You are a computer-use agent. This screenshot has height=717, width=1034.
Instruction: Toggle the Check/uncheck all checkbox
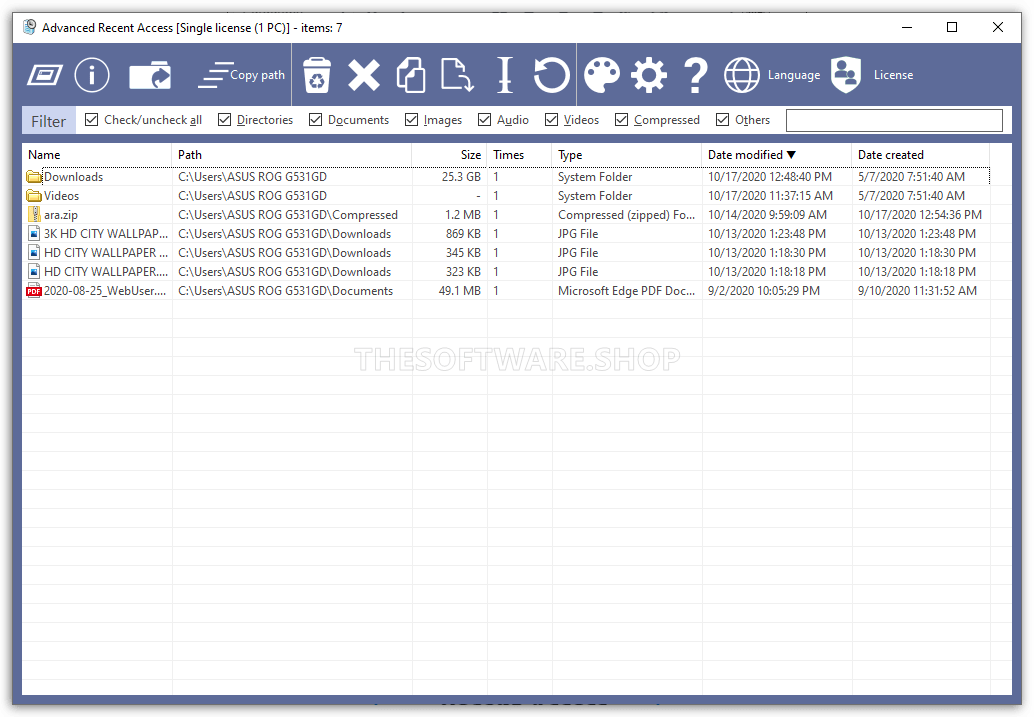click(92, 119)
